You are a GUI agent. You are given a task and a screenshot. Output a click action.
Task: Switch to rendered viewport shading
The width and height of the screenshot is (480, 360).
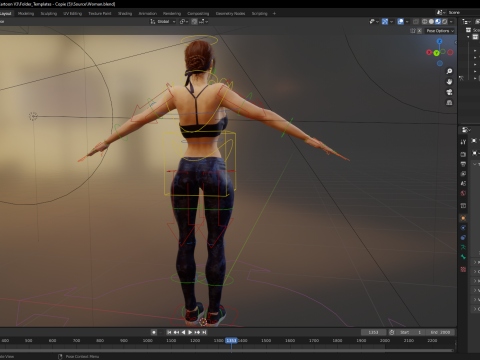coord(445,21)
